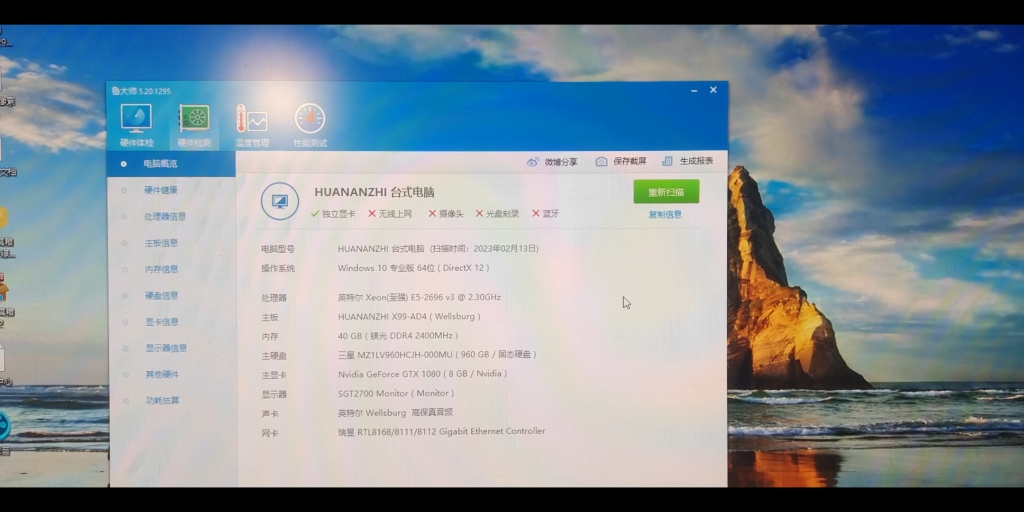Click the 生成报表 report icon
Viewport: 1024px width, 512px height.
click(x=667, y=161)
